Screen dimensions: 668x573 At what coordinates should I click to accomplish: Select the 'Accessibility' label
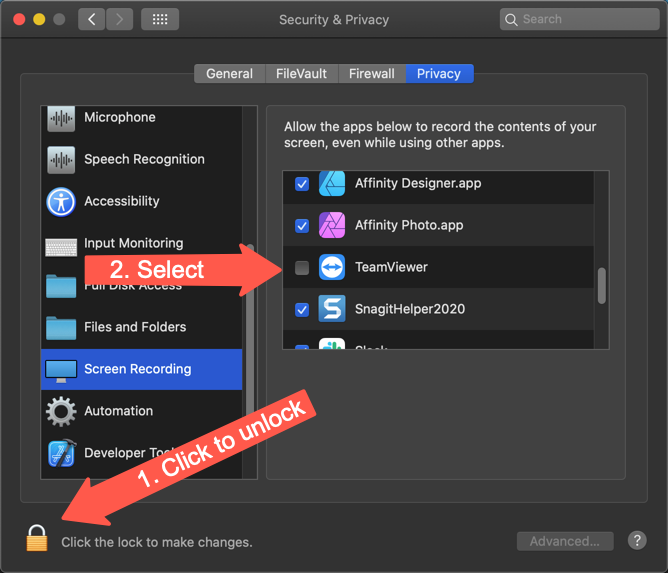[x=122, y=201]
